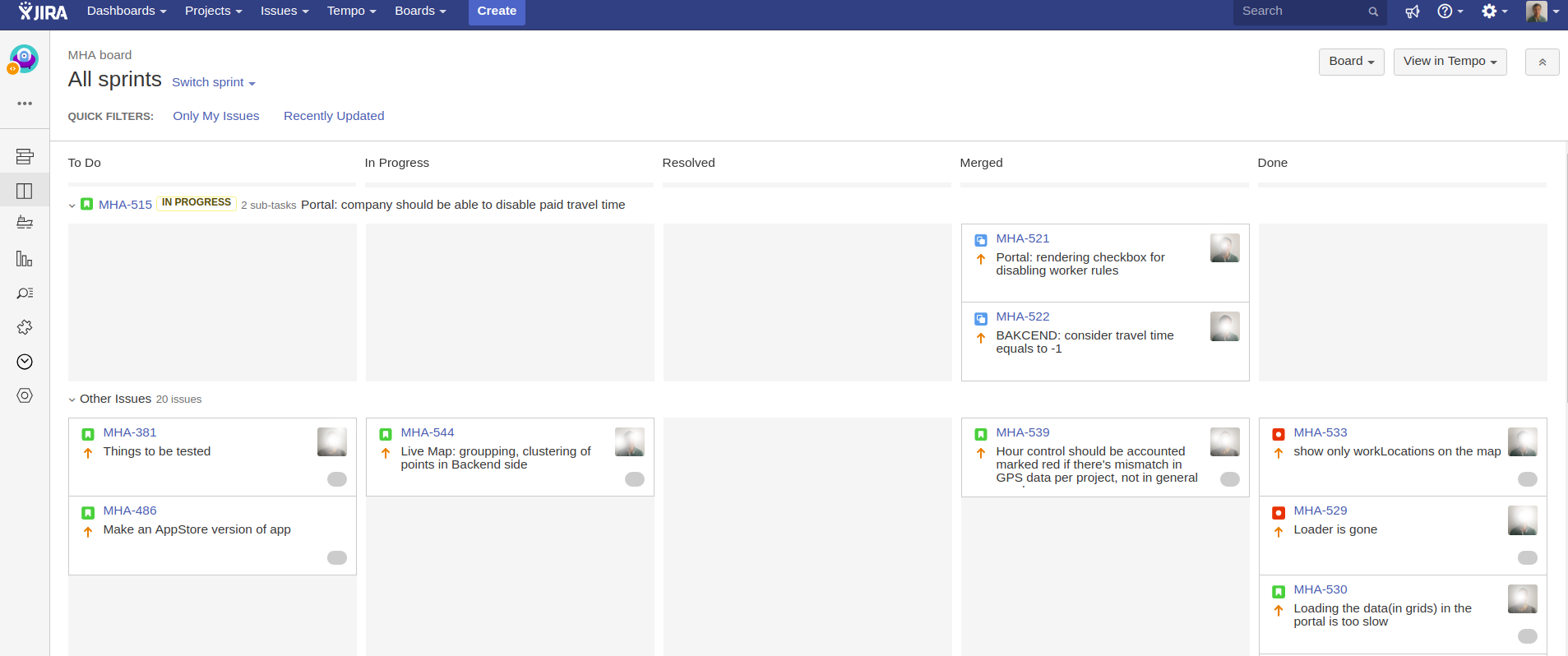Screen dimensions: 1568x656
Task: Collapse the Other Issues swimlane
Action: [72, 400]
